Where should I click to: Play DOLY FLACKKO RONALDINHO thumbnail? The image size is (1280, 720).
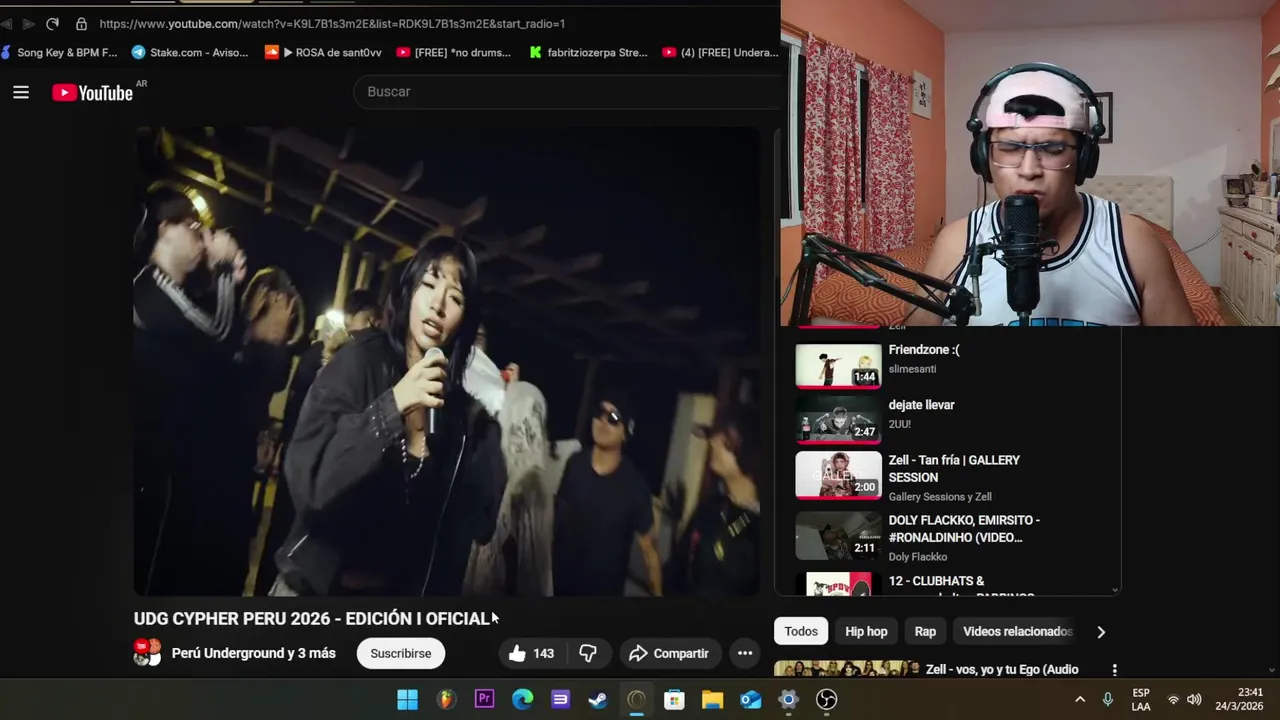838,535
